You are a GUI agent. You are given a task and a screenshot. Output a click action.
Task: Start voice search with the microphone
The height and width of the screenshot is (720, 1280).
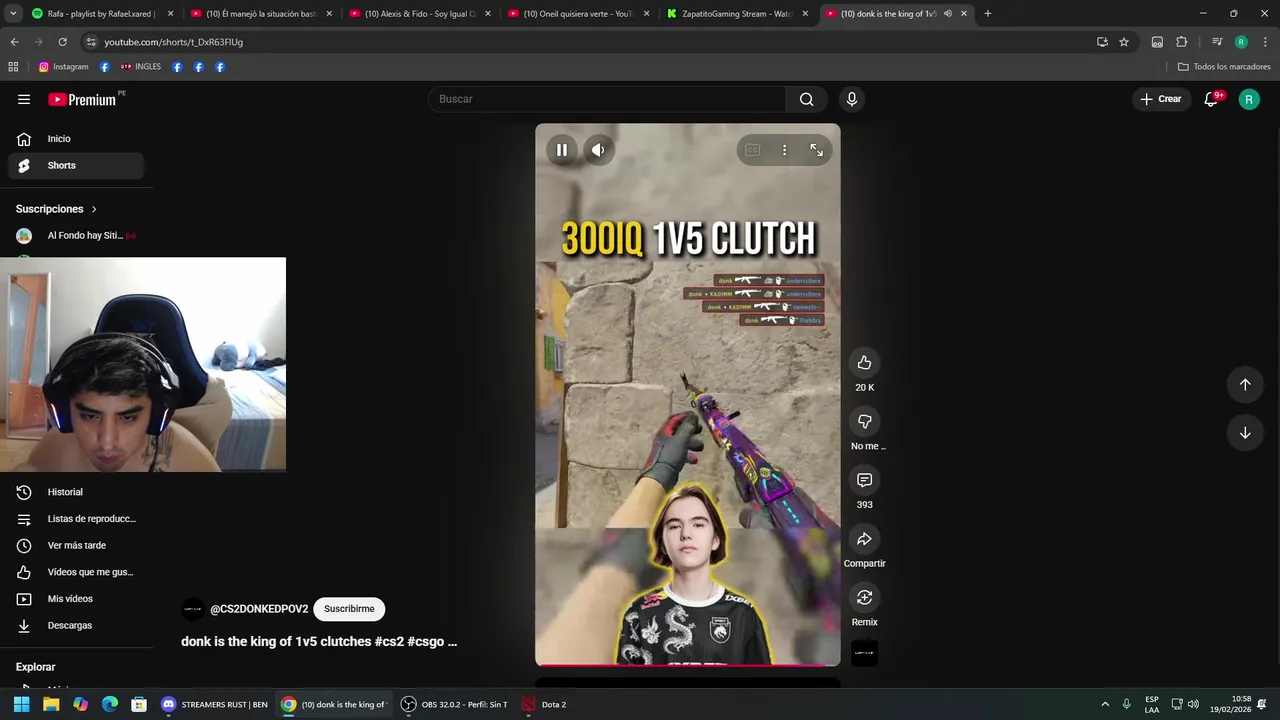pyautogui.click(x=852, y=99)
